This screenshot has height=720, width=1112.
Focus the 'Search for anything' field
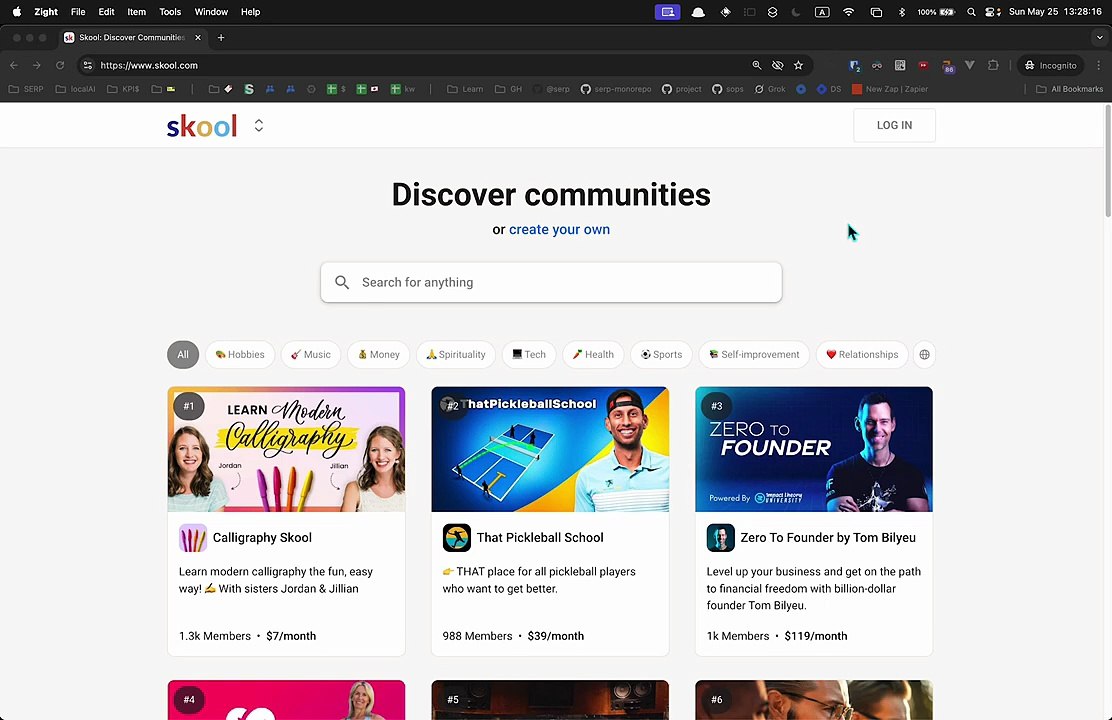[x=551, y=282]
